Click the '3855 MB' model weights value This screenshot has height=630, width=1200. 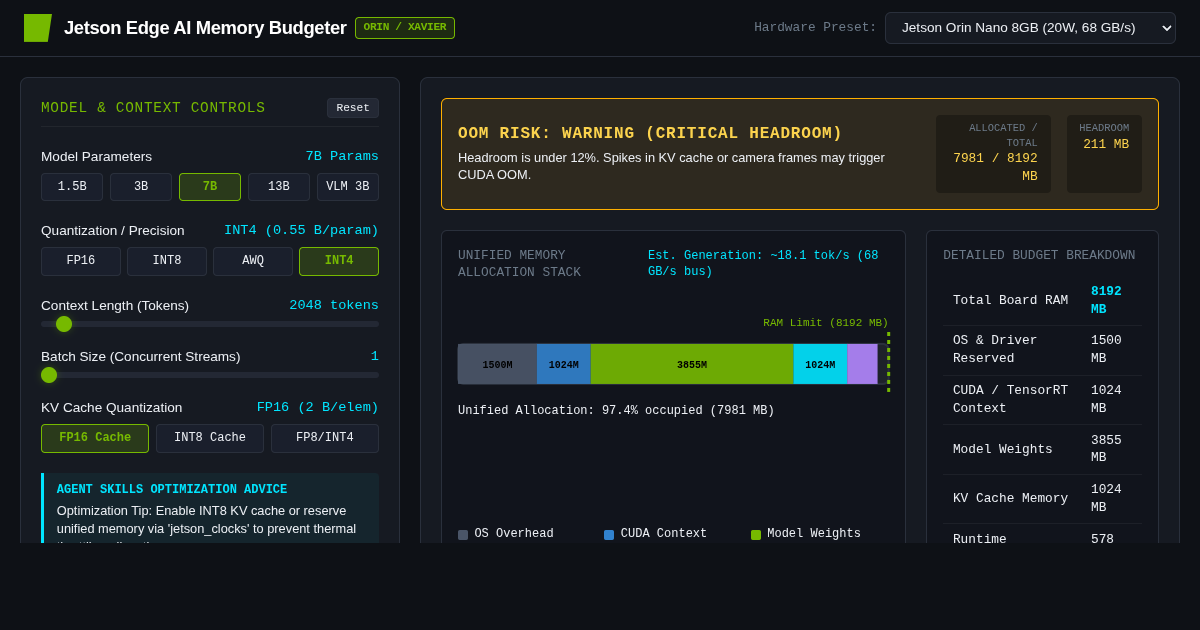(x=1106, y=449)
